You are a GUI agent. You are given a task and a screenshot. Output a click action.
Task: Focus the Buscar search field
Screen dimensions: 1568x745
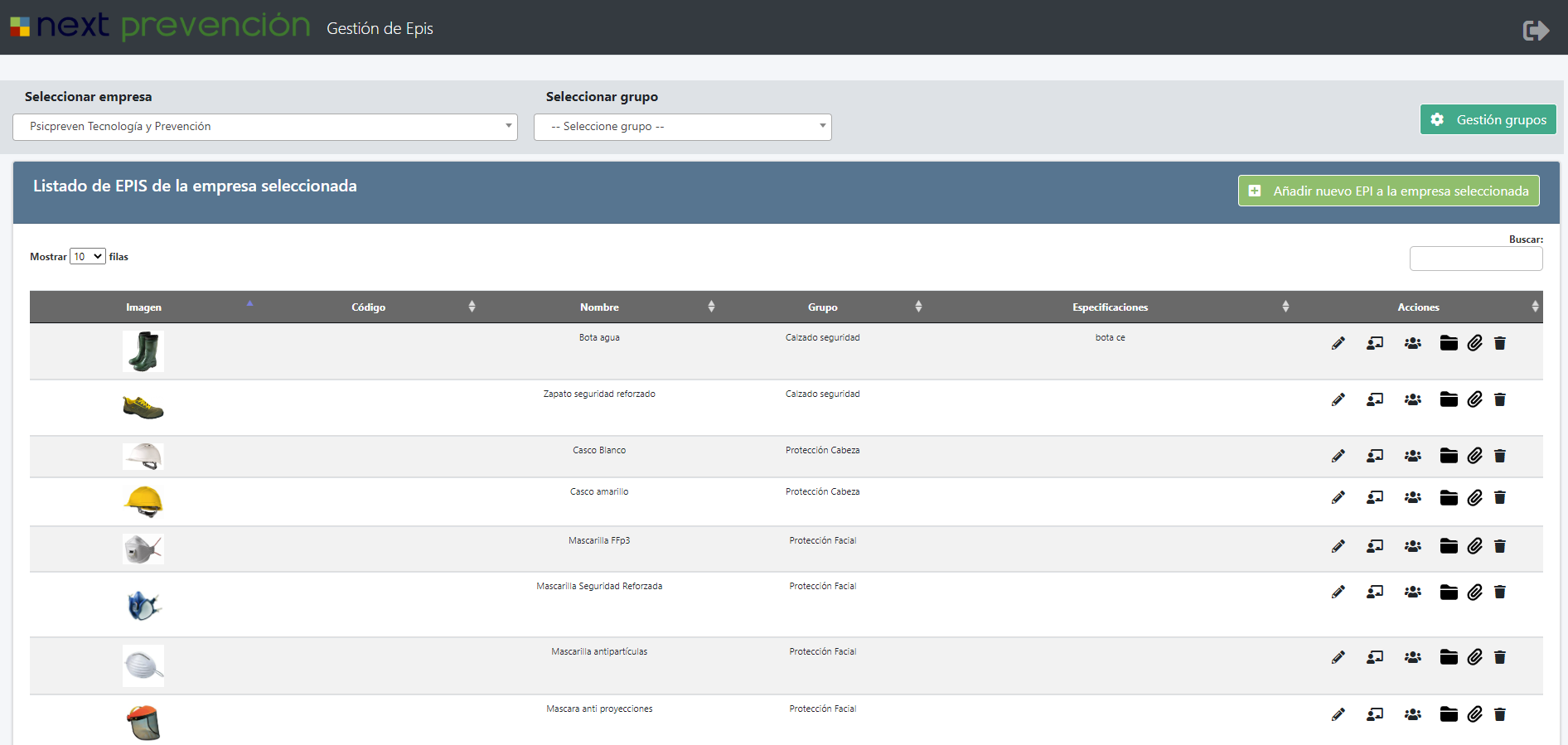click(x=1476, y=259)
